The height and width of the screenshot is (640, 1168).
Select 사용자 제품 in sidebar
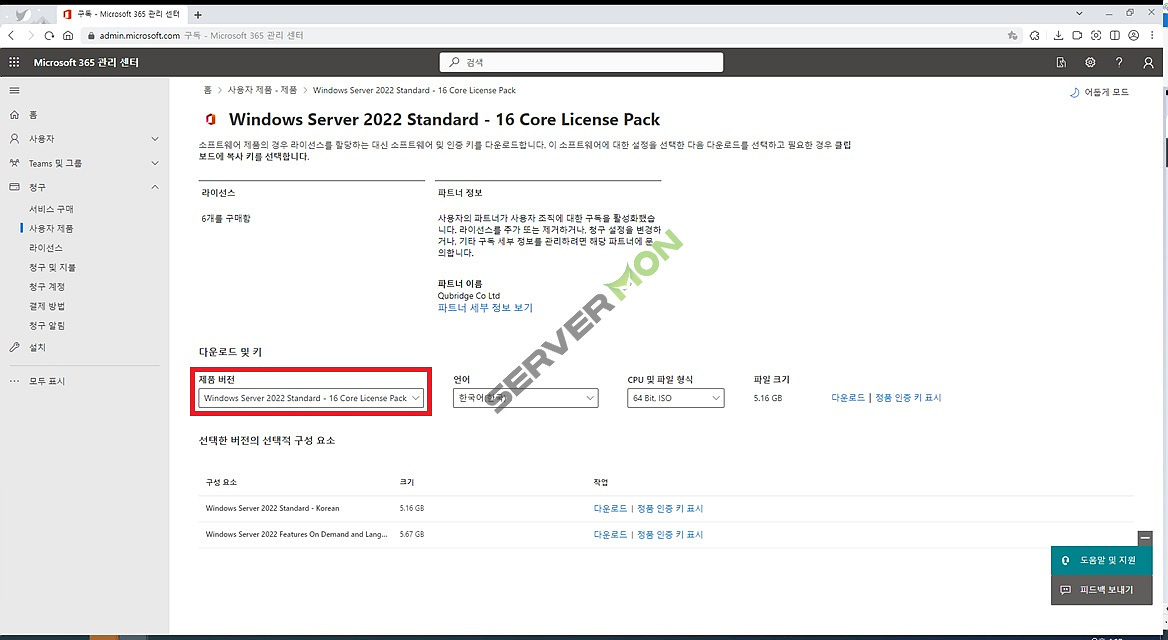[x=51, y=229]
